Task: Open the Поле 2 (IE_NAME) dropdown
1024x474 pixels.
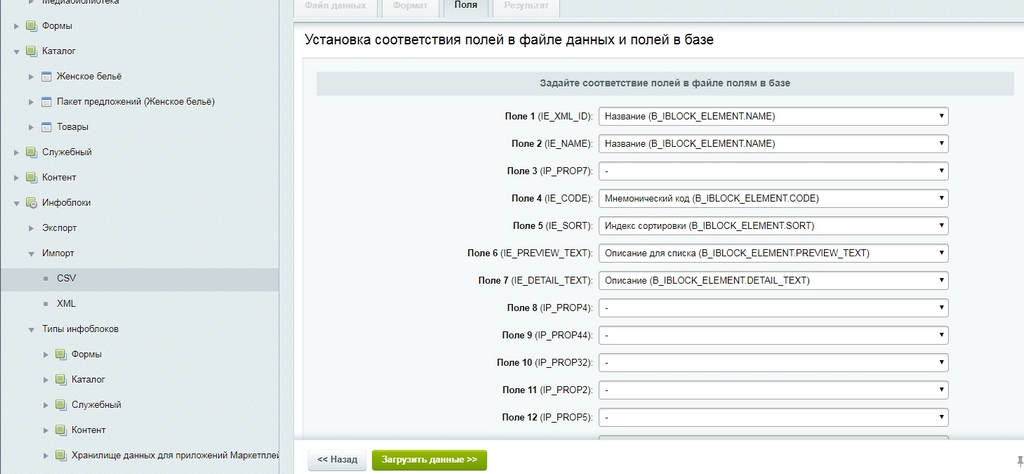Action: (773, 144)
